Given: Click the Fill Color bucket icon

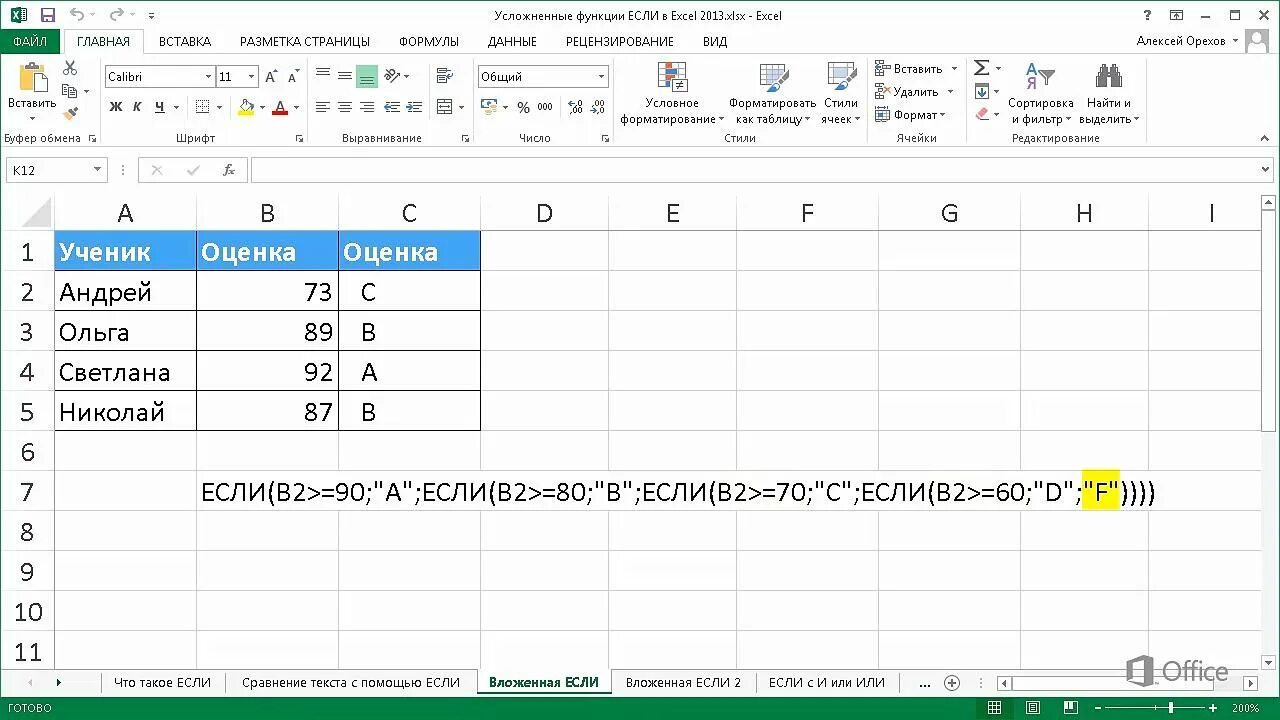Looking at the screenshot, I should click(x=246, y=107).
